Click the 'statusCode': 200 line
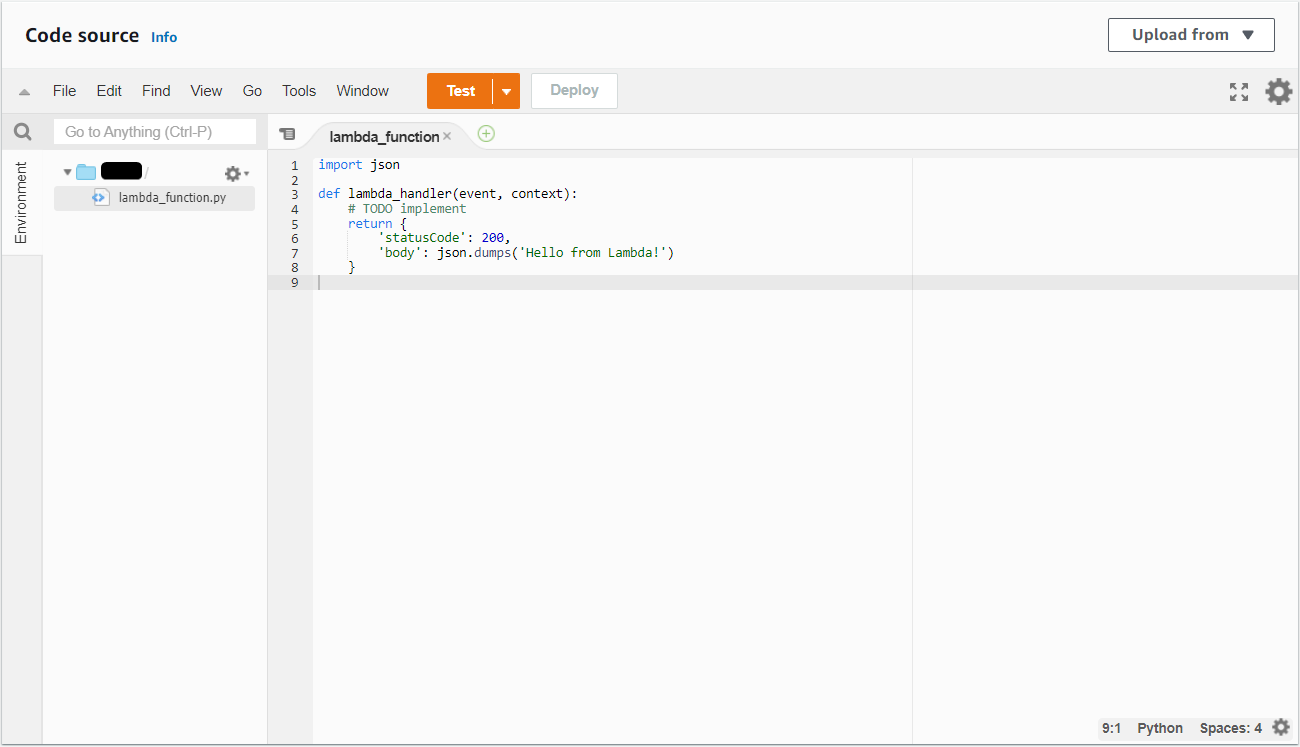 [x=444, y=238]
